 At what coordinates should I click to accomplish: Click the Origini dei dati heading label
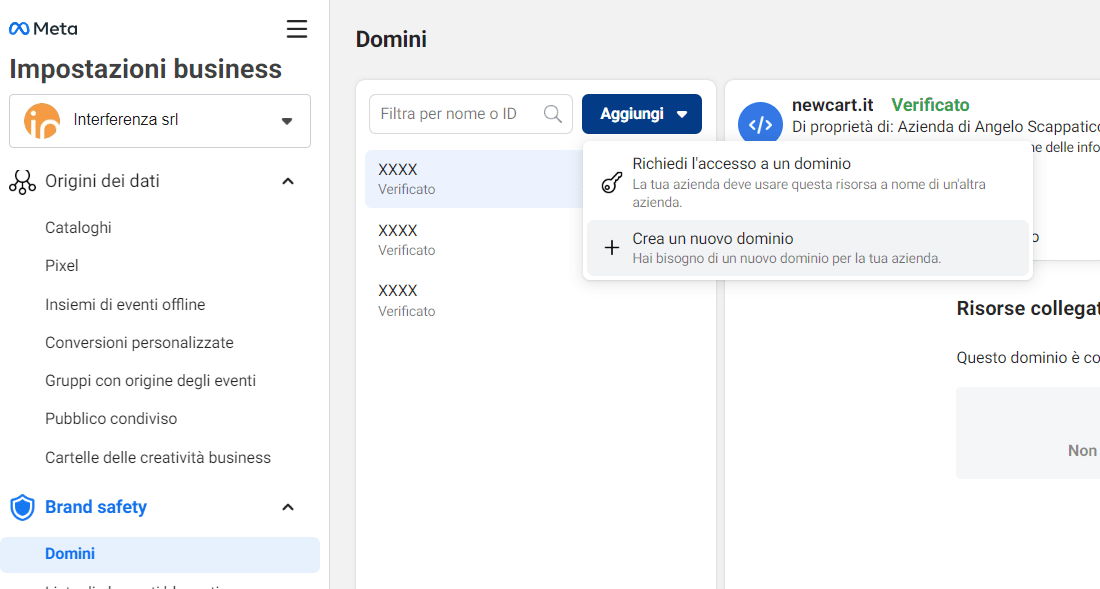[x=102, y=182]
